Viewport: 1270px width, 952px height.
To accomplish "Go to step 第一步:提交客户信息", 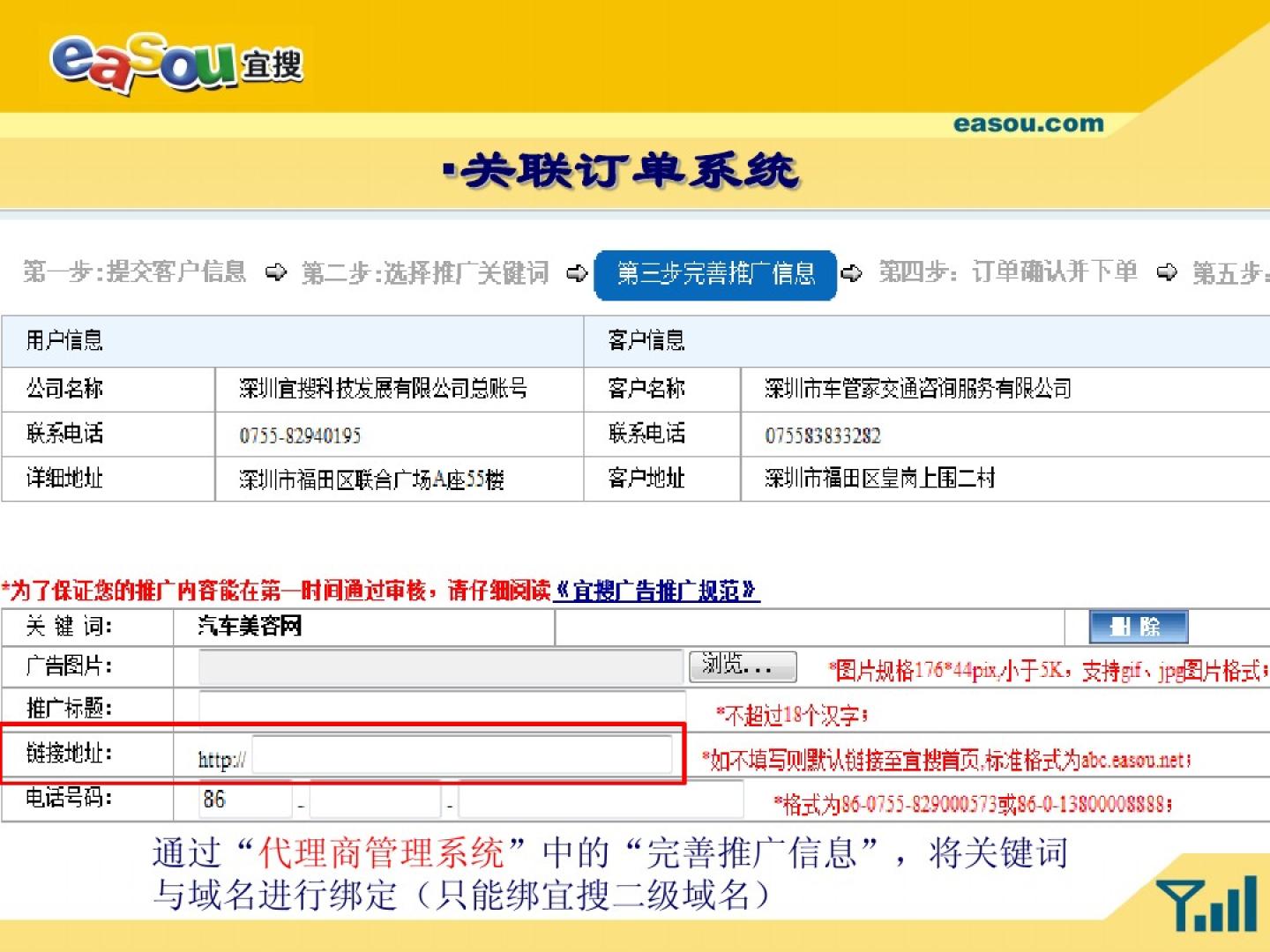I will (x=134, y=272).
